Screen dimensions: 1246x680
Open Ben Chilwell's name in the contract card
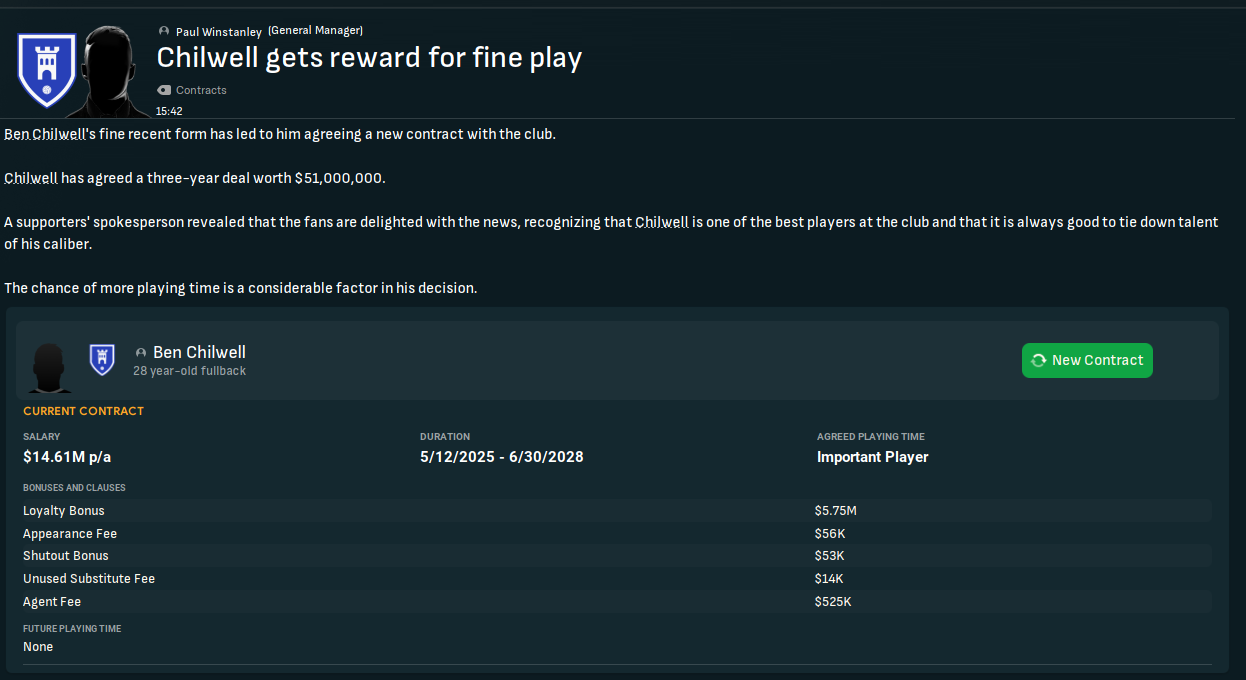pyautogui.click(x=199, y=352)
